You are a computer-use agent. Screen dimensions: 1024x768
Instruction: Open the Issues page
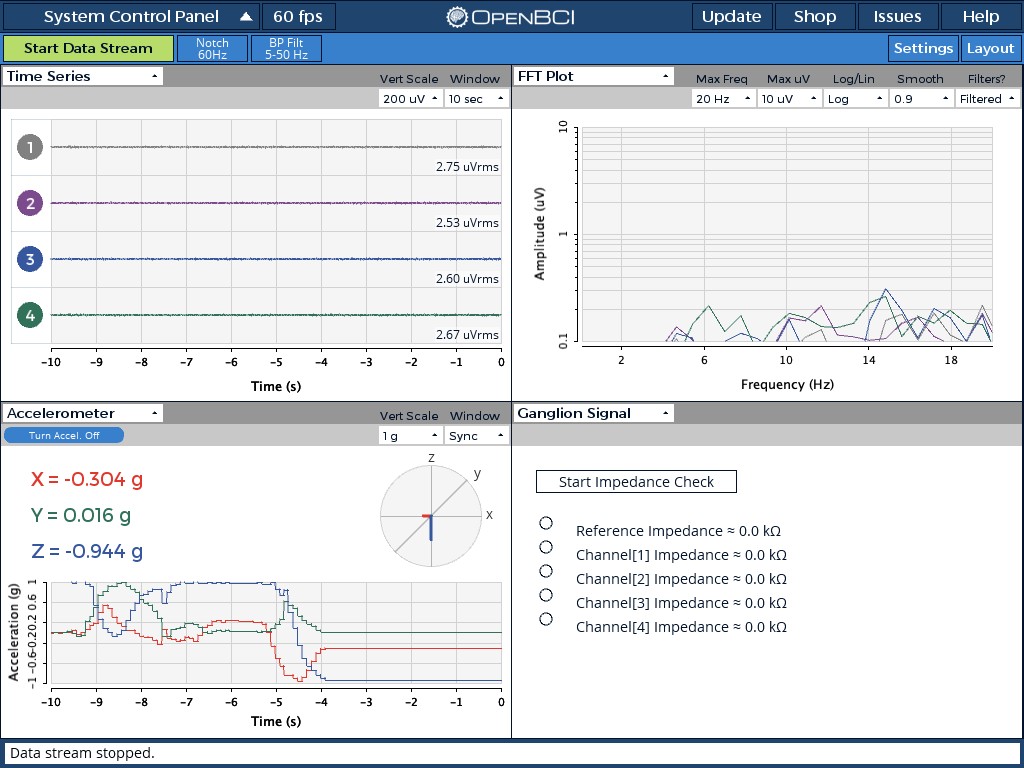[898, 17]
